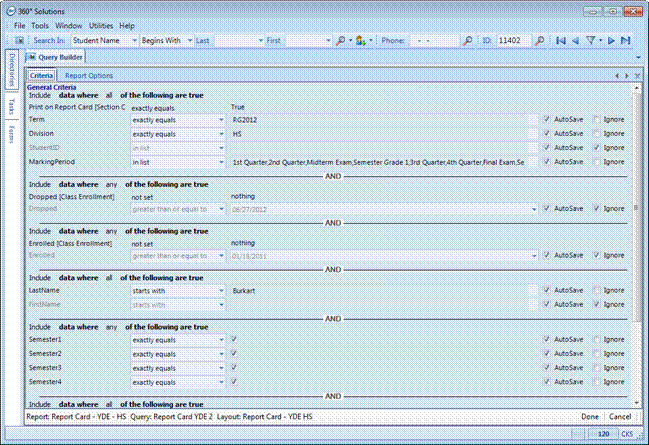Click the phone search magnifier icon
The width and height of the screenshot is (649, 445).
[x=467, y=41]
